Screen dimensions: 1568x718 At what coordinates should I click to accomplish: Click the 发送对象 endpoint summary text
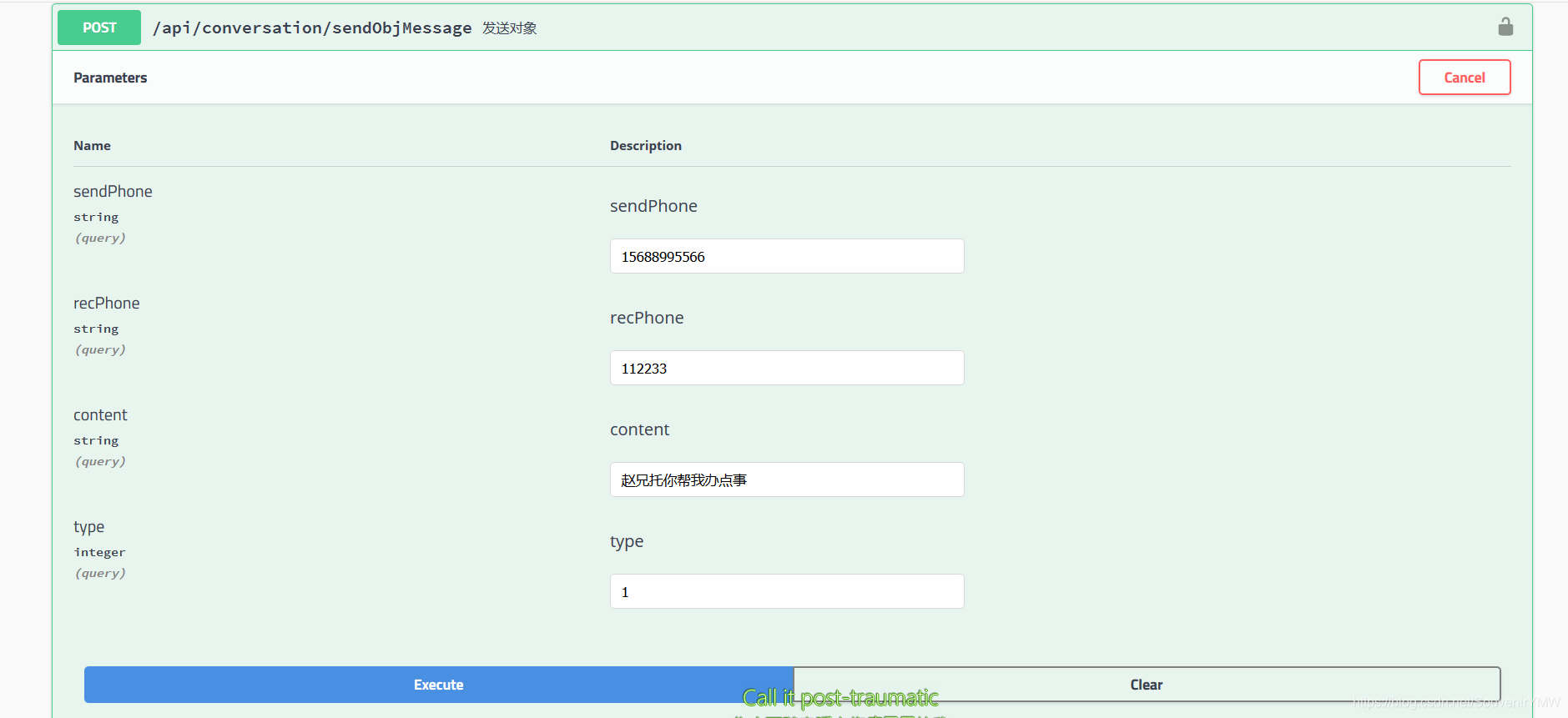[x=510, y=28]
